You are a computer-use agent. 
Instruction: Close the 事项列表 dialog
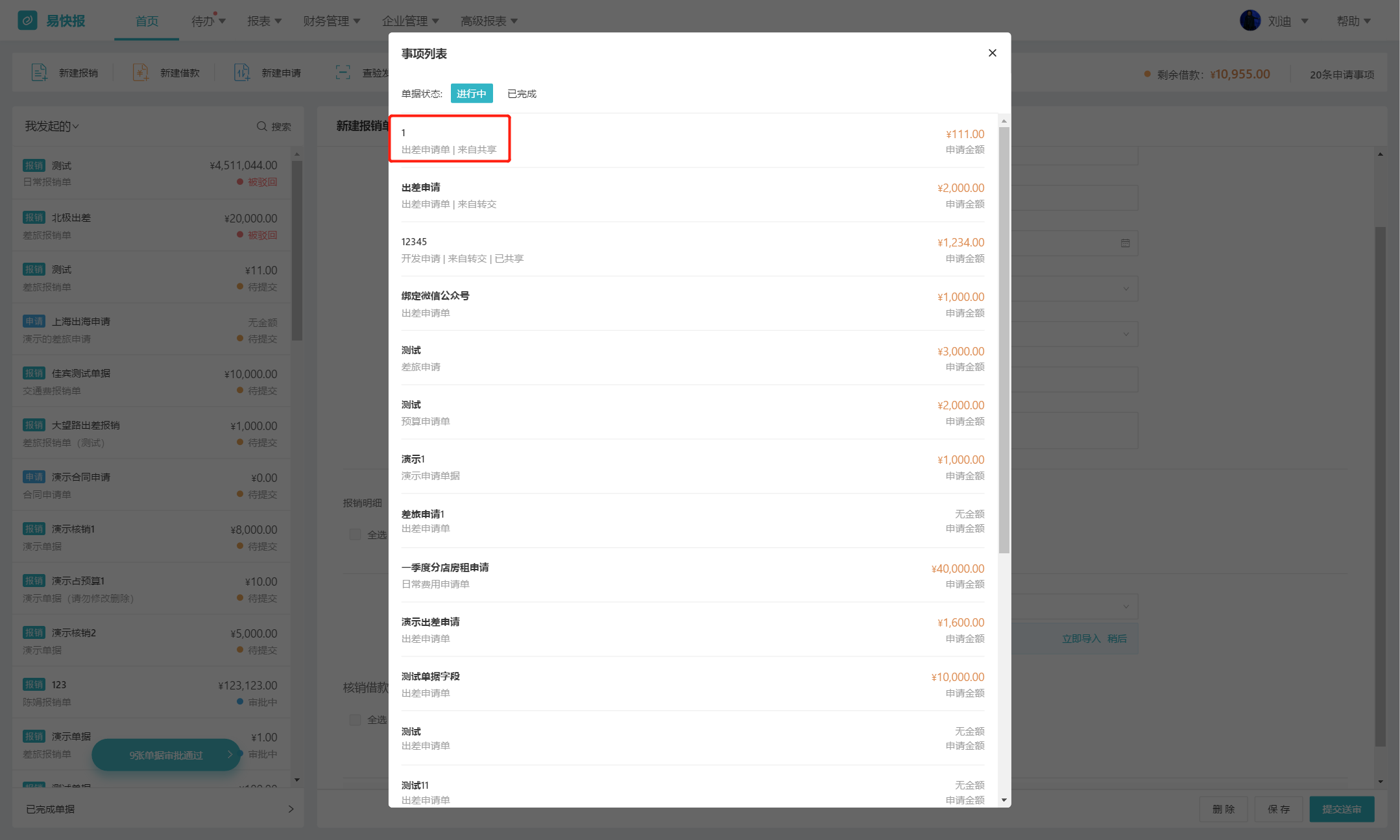pyautogui.click(x=992, y=53)
